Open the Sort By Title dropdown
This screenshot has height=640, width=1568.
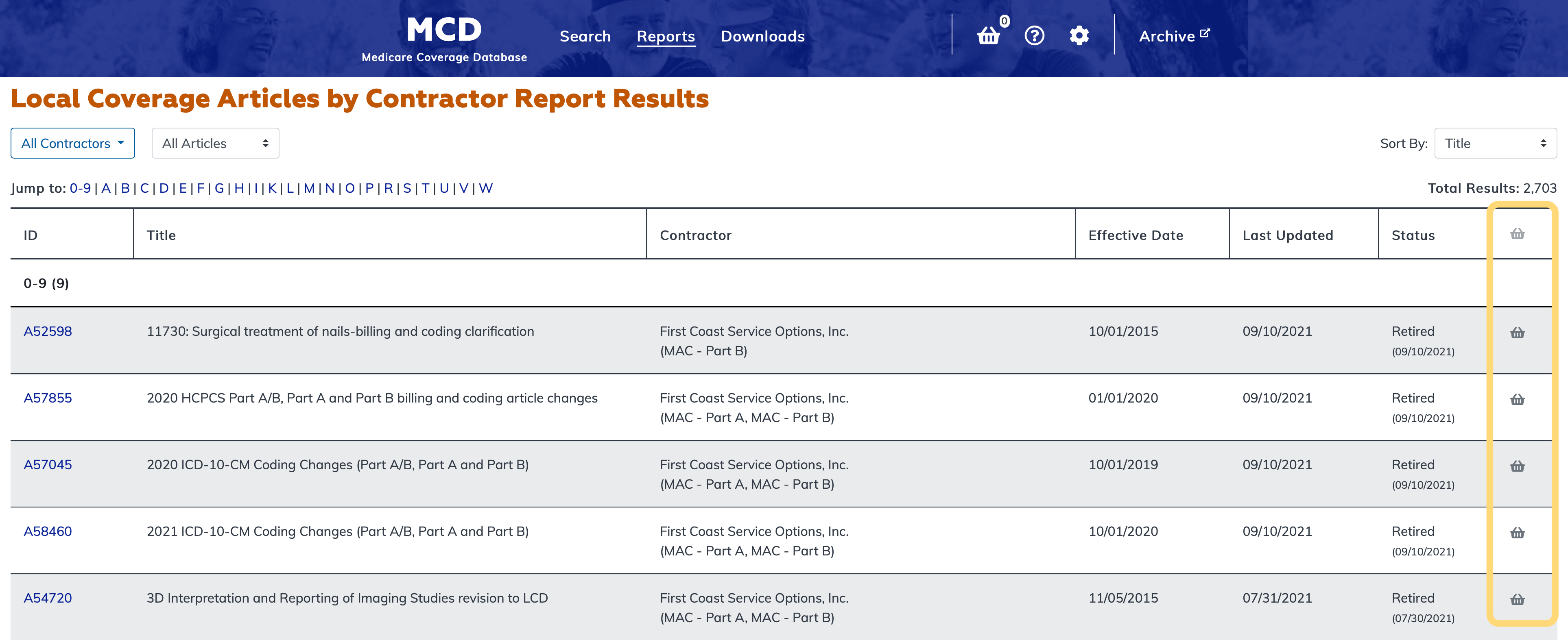point(1495,144)
